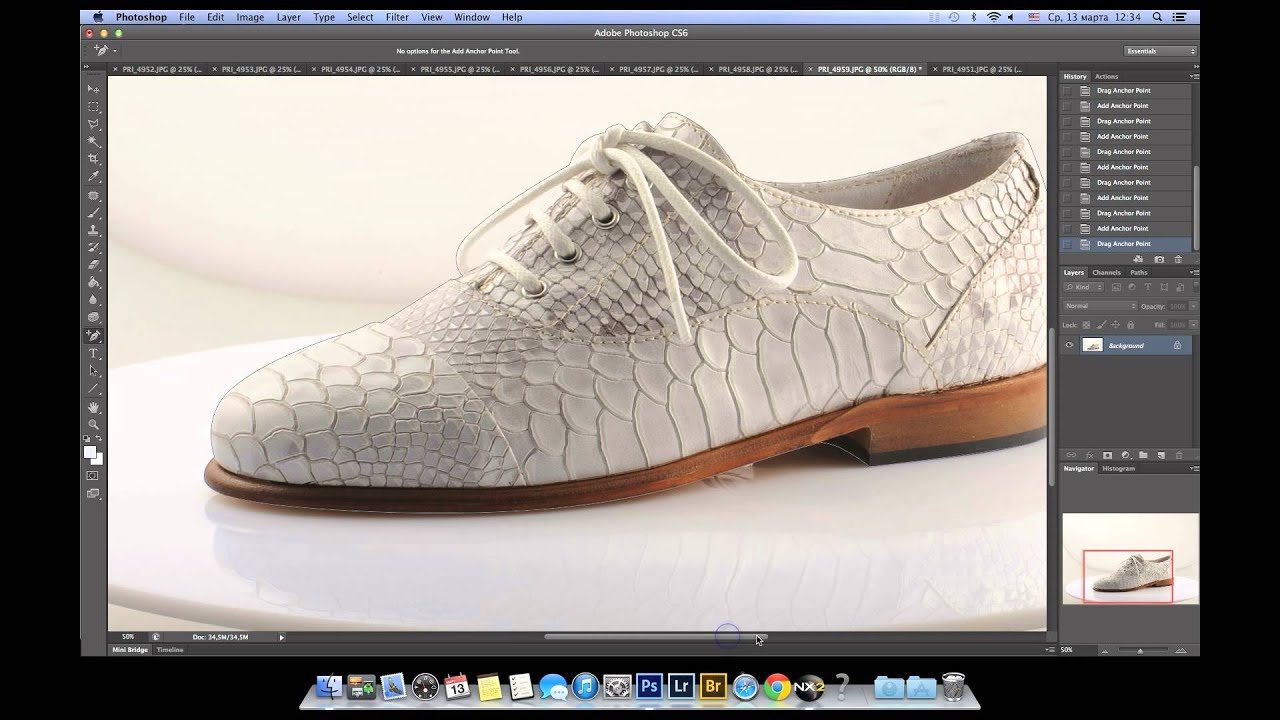Screen dimensions: 1280x720
Task: Create a new layer
Action: click(1161, 455)
